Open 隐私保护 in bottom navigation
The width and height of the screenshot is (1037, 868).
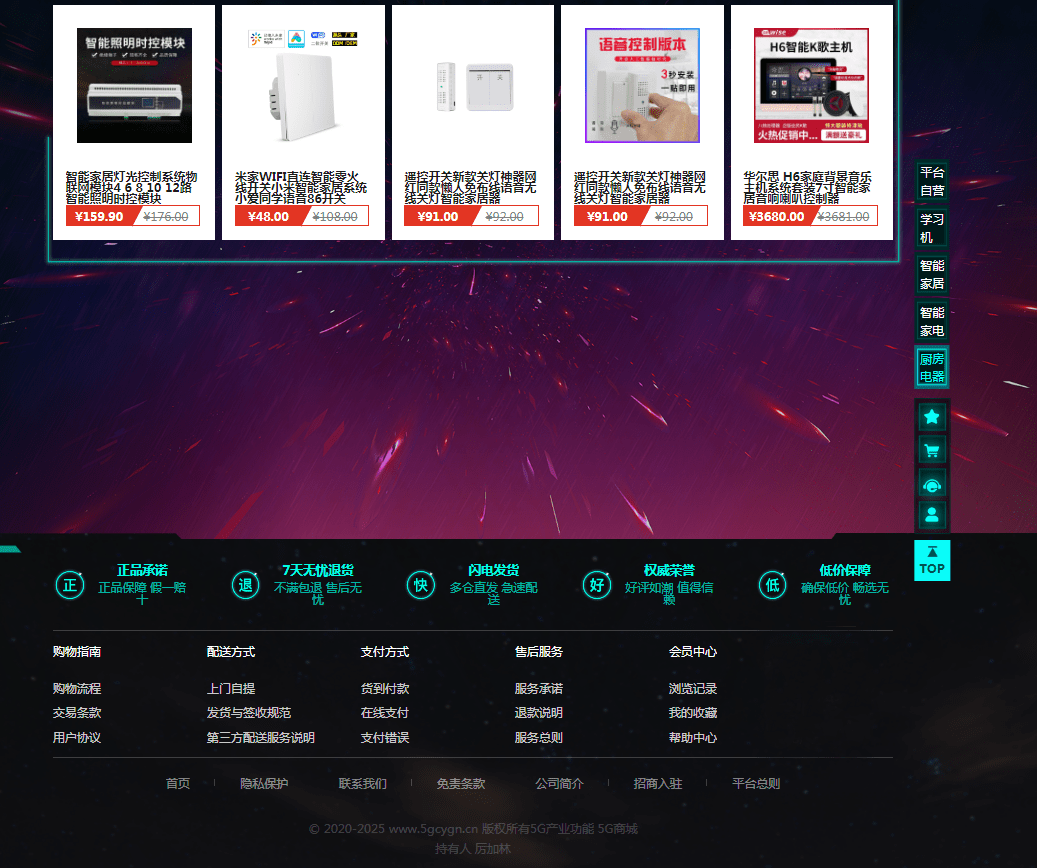tap(265, 783)
